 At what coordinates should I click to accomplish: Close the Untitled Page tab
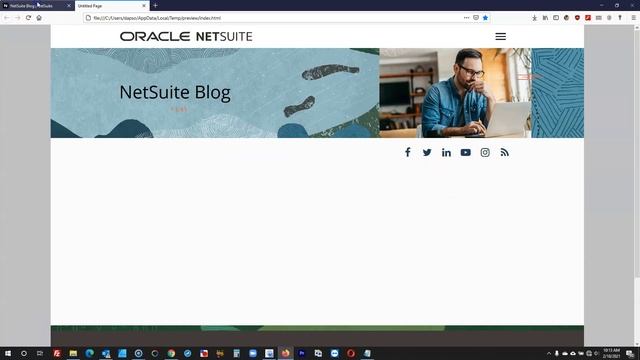[144, 6]
